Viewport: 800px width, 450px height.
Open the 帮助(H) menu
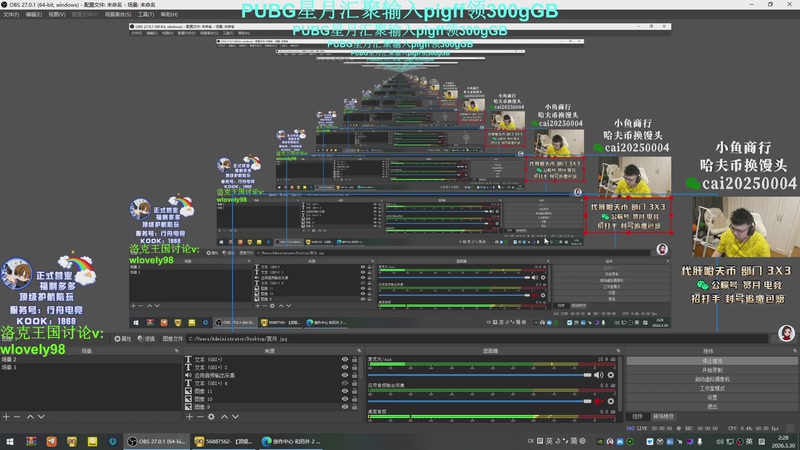169,15
